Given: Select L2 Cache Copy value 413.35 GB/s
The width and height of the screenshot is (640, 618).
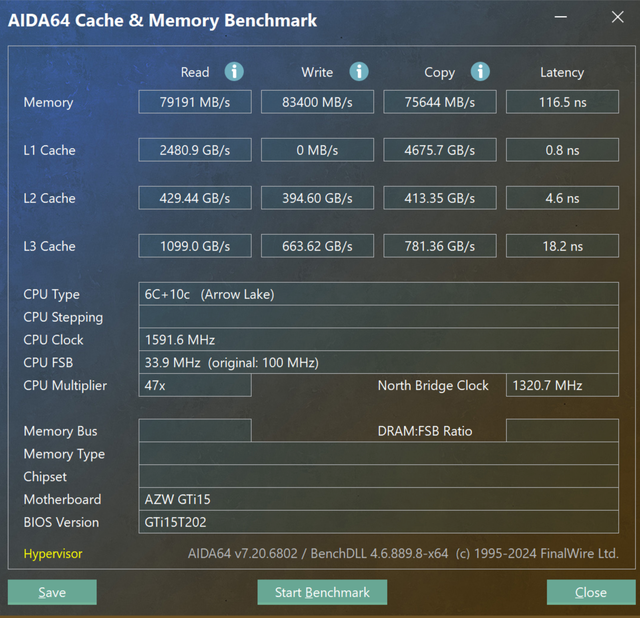Looking at the screenshot, I should 440,198.
